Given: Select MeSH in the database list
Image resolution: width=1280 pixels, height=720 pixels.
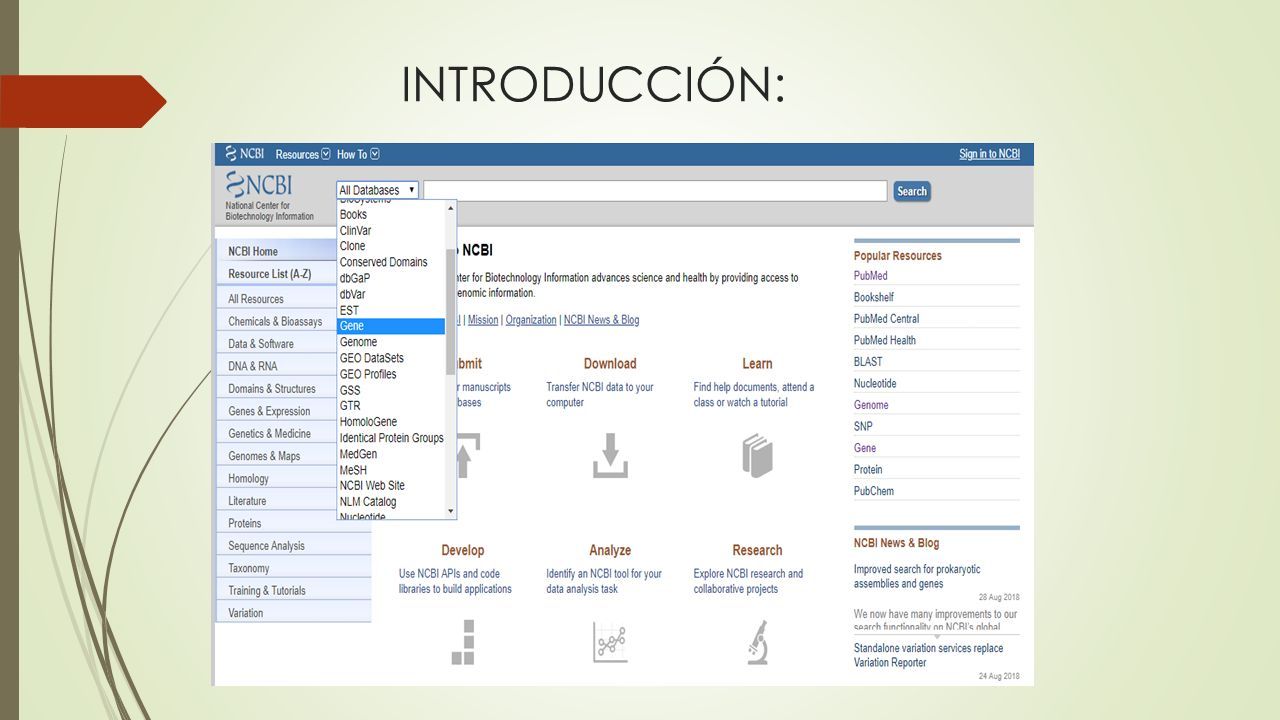Looking at the screenshot, I should (391, 470).
